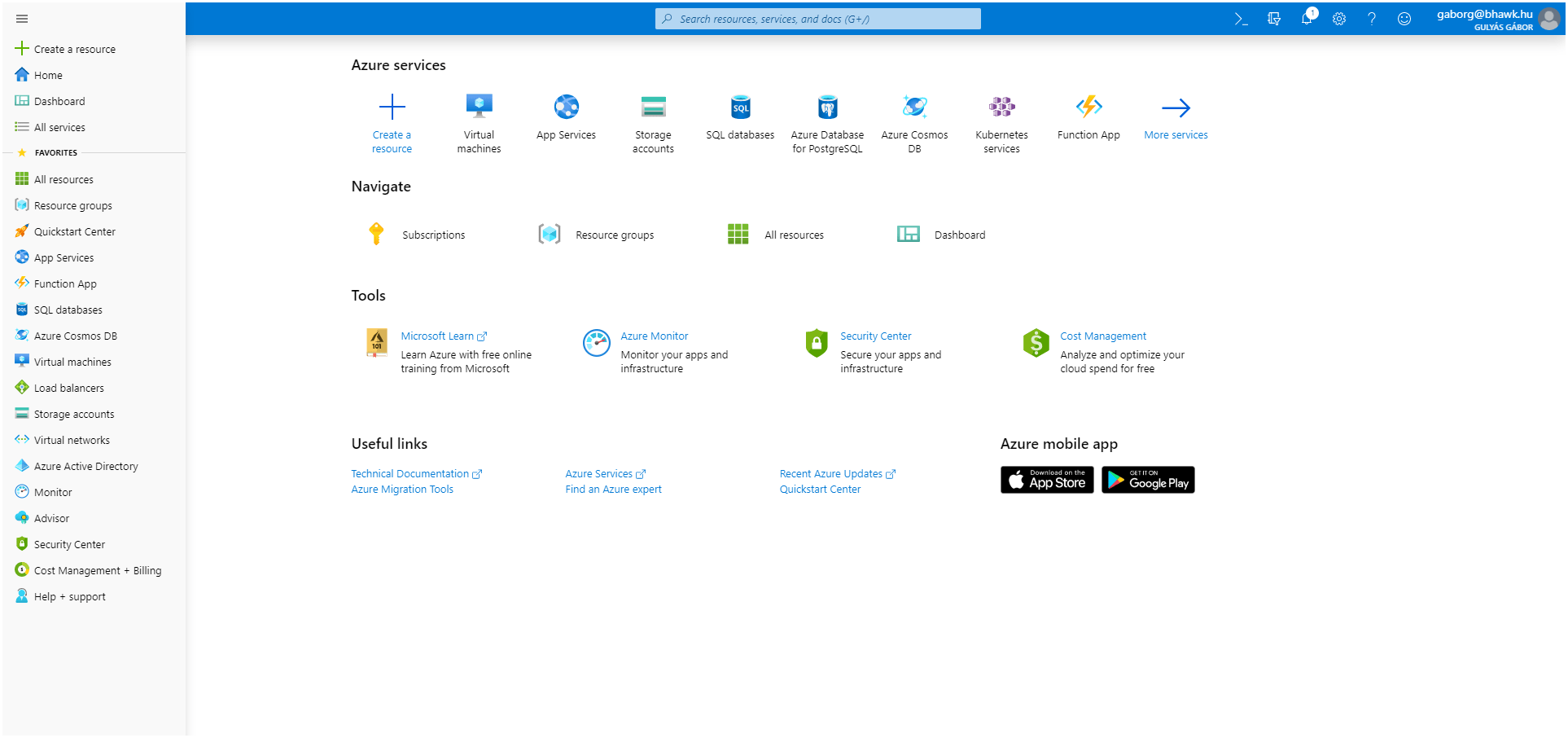
Task: Click the Cost Management dollar icon
Action: coord(1036,343)
